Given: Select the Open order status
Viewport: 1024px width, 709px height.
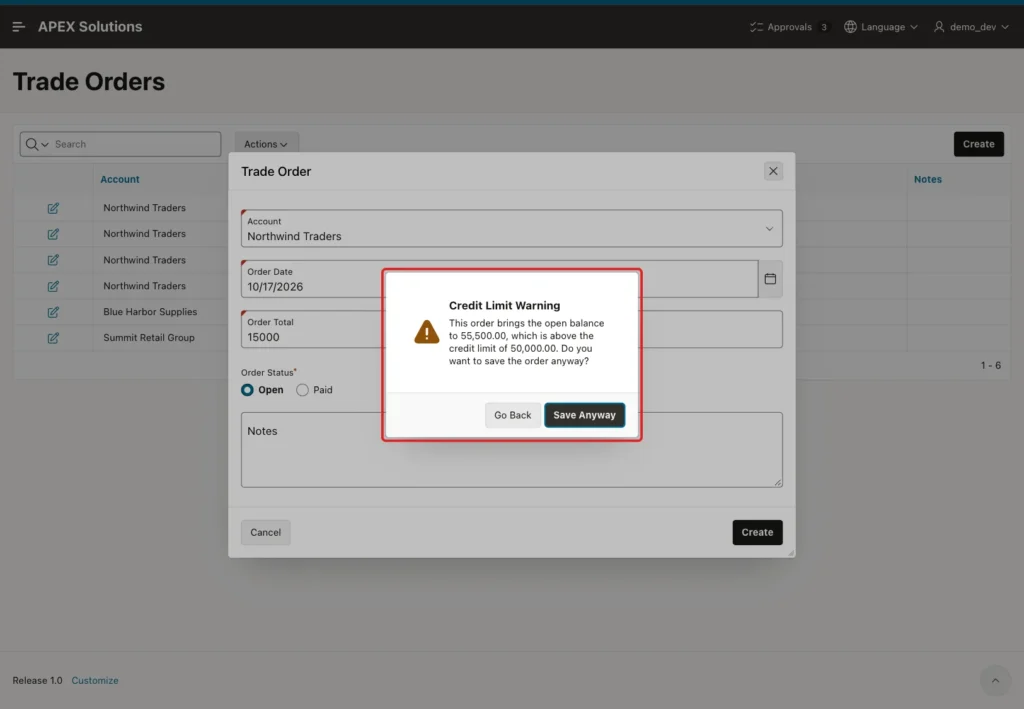Looking at the screenshot, I should click(x=247, y=390).
